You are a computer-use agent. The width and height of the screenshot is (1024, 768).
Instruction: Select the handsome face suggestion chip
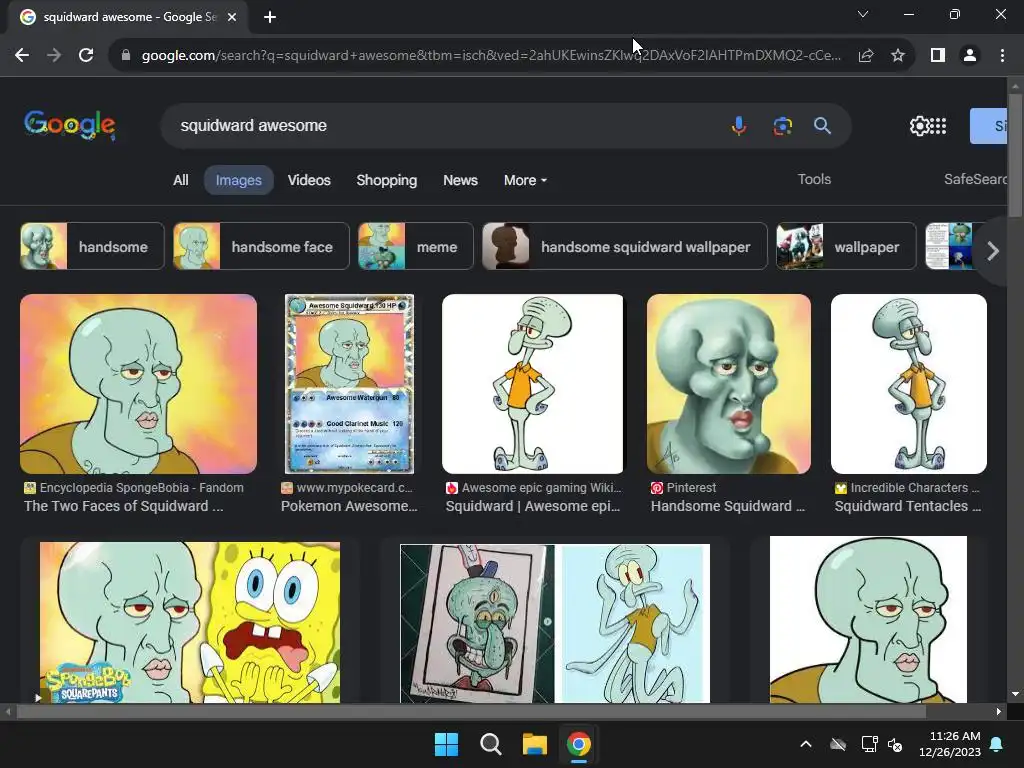pos(261,246)
